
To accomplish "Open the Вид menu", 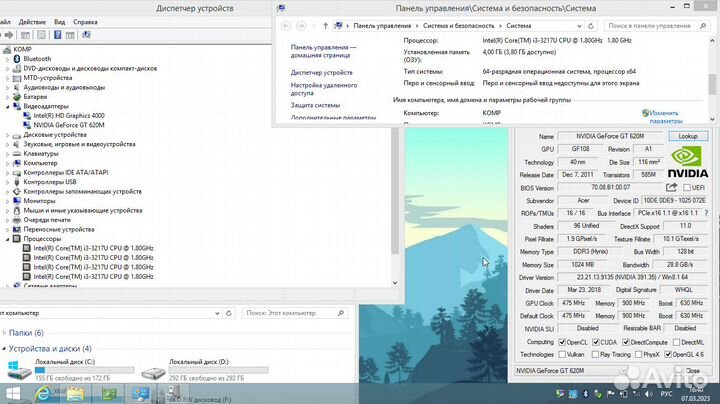I will (x=60, y=22).
